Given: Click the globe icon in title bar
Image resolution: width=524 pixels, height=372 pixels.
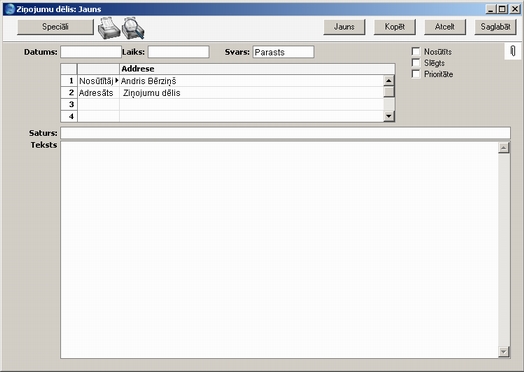Looking at the screenshot, I should click(10, 9).
